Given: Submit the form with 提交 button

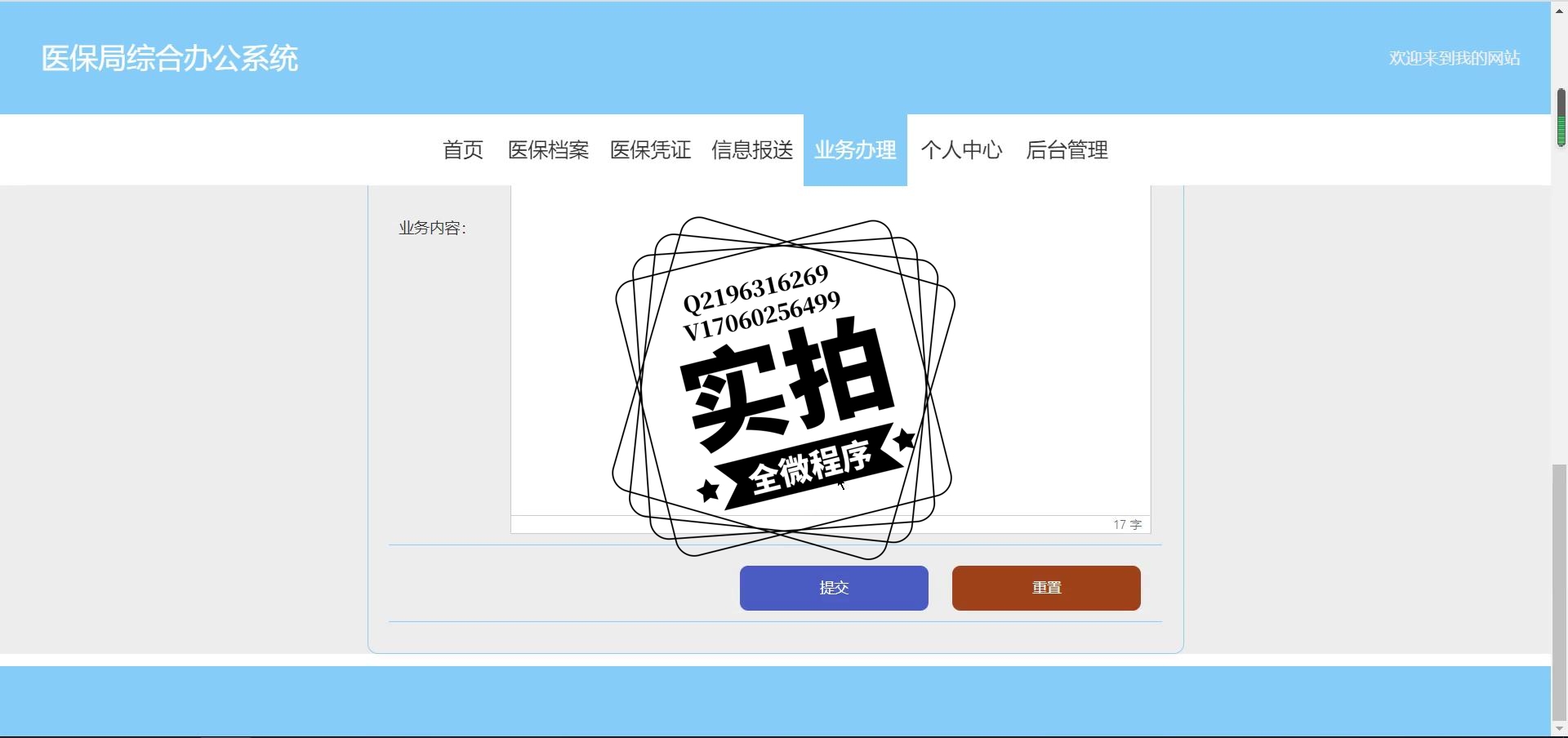Looking at the screenshot, I should pyautogui.click(x=834, y=588).
